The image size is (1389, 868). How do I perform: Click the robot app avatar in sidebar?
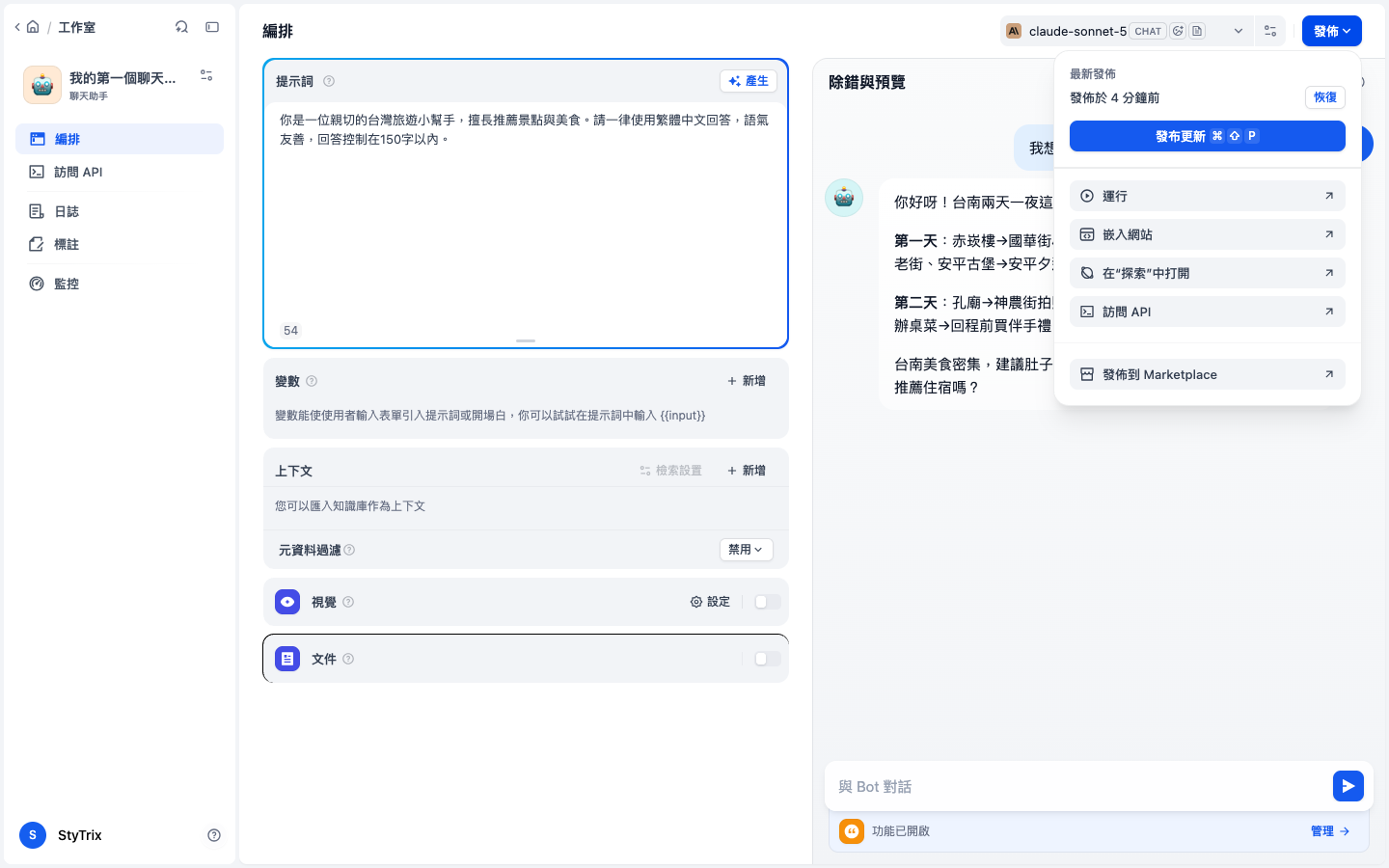point(42,85)
